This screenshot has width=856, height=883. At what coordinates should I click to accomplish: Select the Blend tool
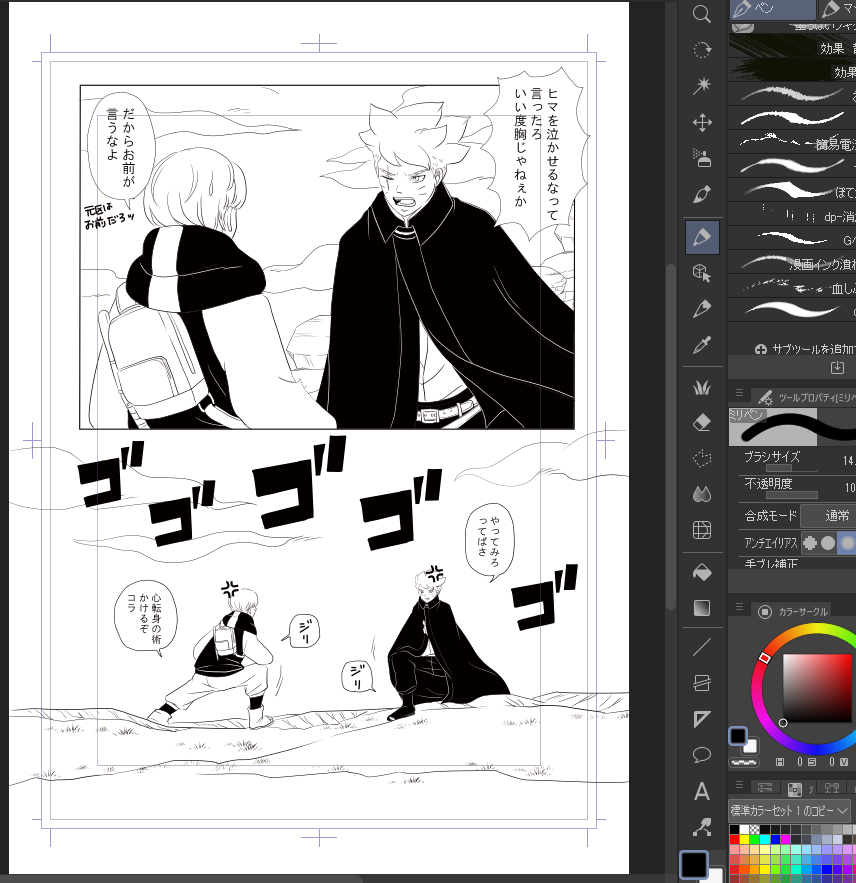pos(702,494)
